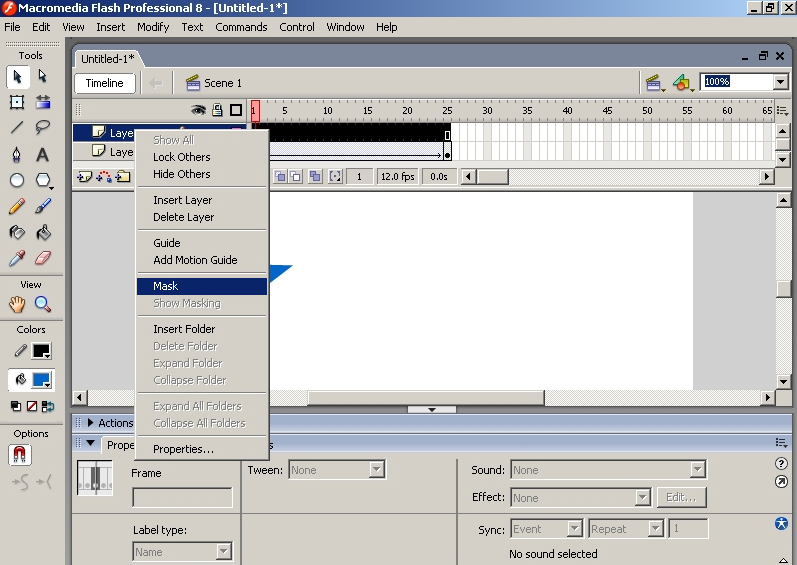Image resolution: width=797 pixels, height=565 pixels.
Task: Open the zoom percentage dropdown arrow
Action: (781, 81)
